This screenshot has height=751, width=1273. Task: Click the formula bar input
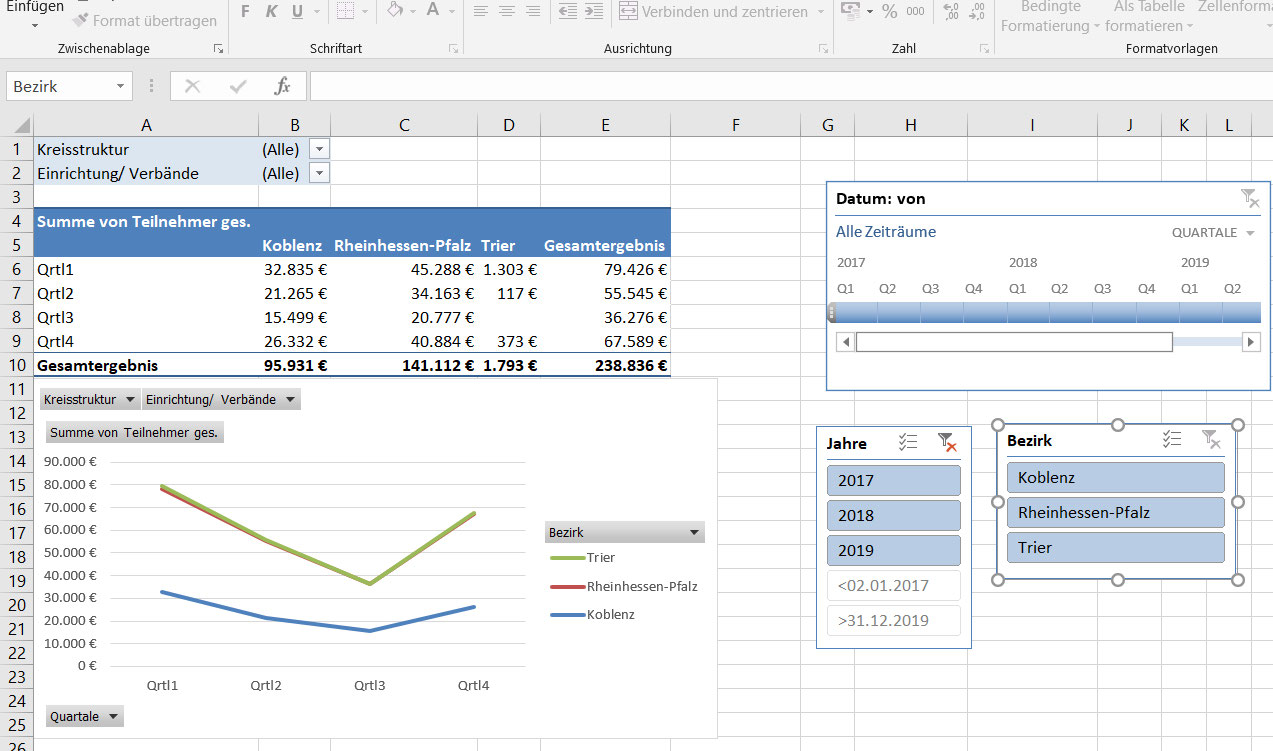[x=791, y=86]
